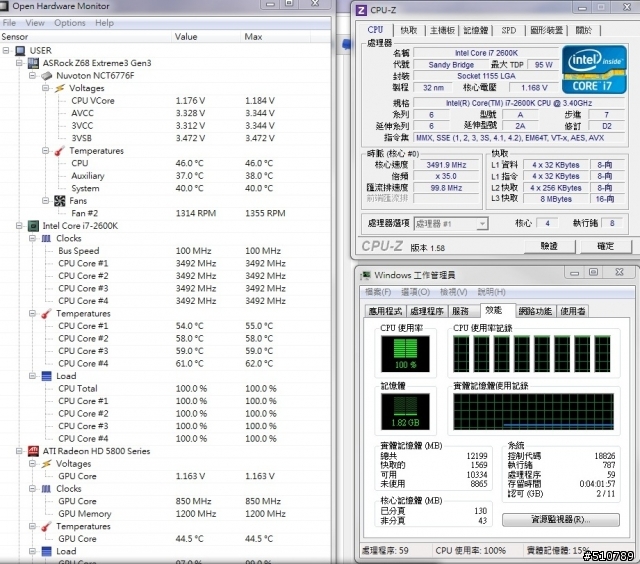Collapse the ASRock Z68 Extreme3 Gen3 node
The width and height of the screenshot is (640, 564).
click(19, 63)
